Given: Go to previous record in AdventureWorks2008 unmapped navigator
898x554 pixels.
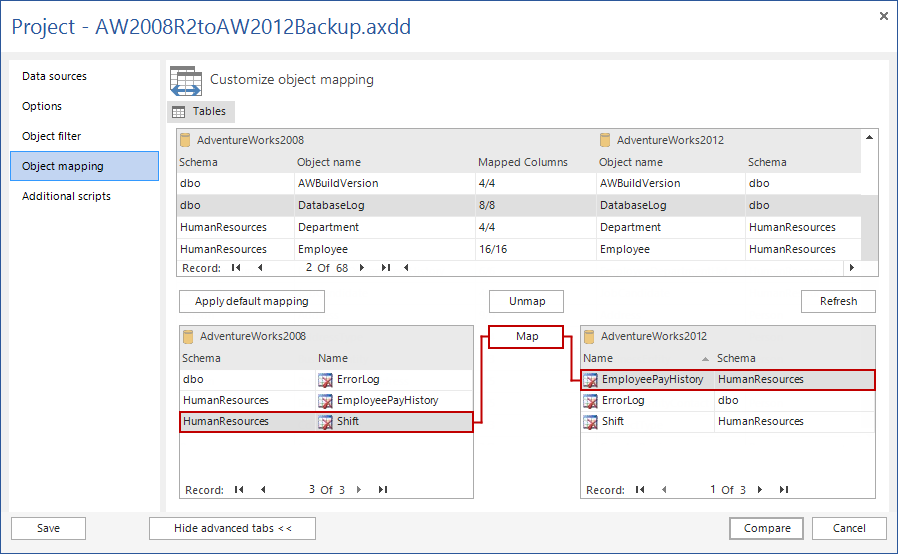Looking at the screenshot, I should click(x=263, y=489).
